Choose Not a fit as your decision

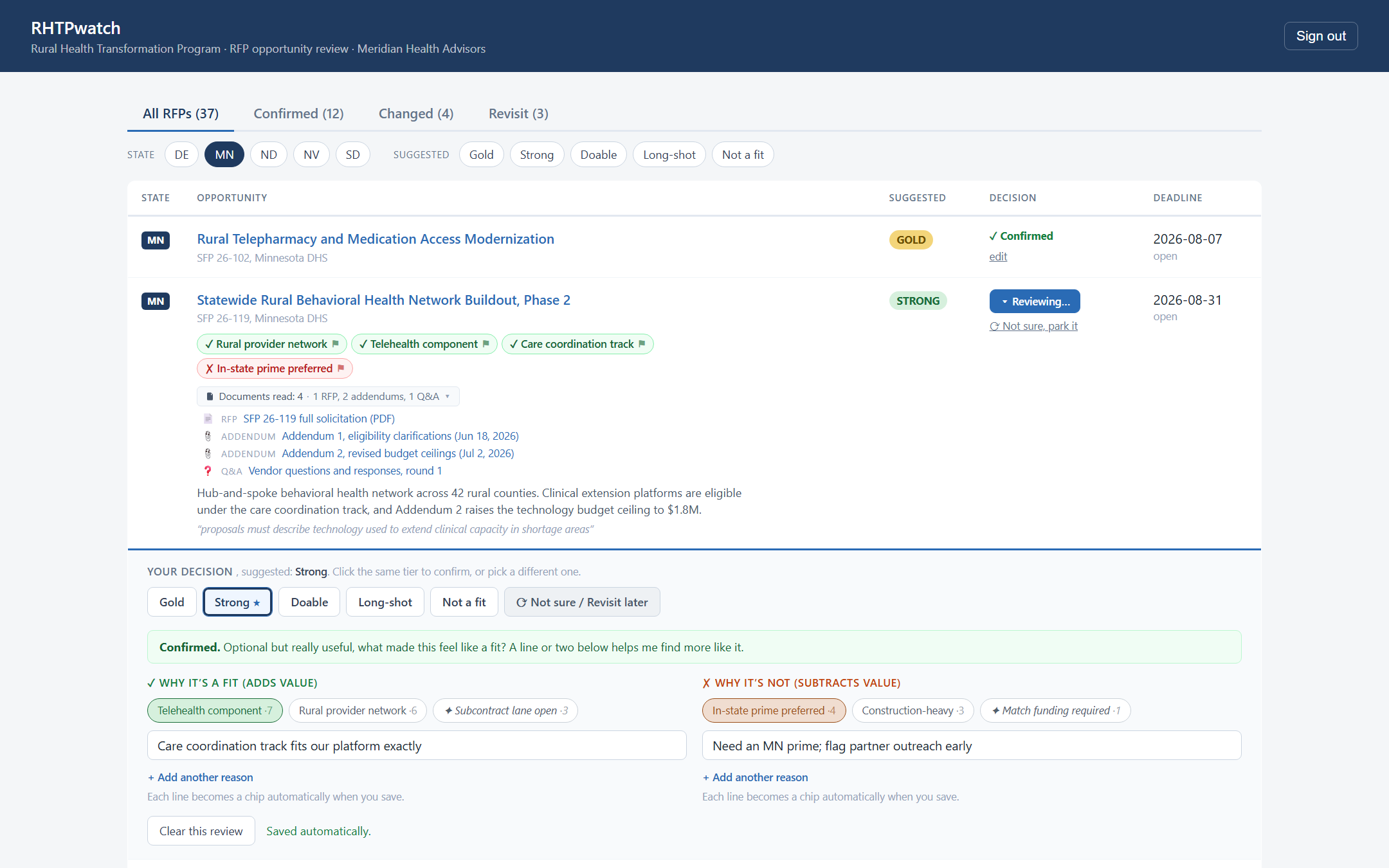tap(464, 602)
